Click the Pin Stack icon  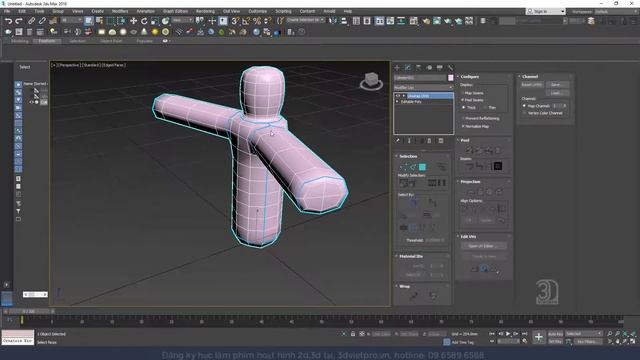click(x=398, y=141)
